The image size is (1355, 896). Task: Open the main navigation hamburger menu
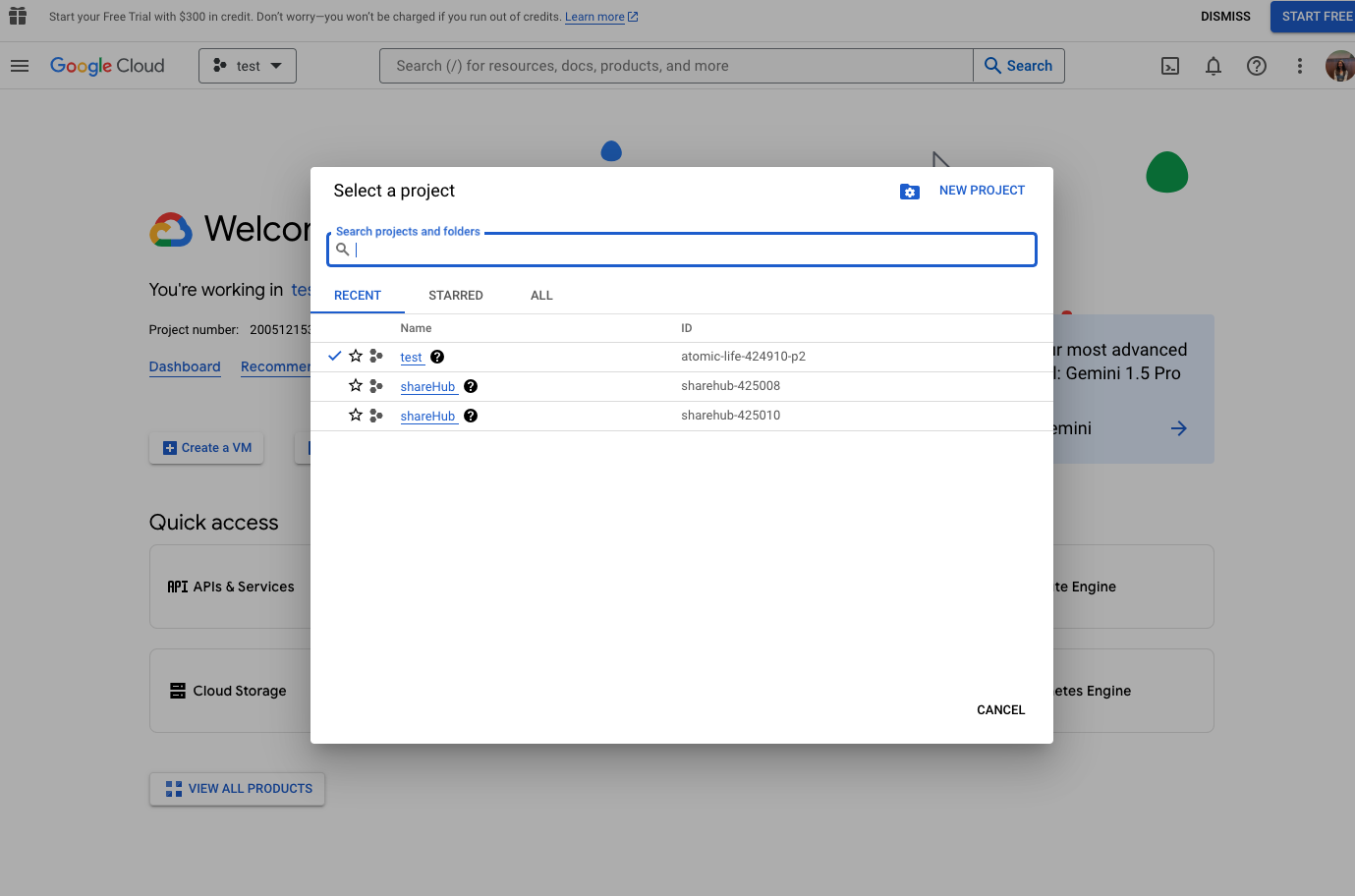pos(20,66)
